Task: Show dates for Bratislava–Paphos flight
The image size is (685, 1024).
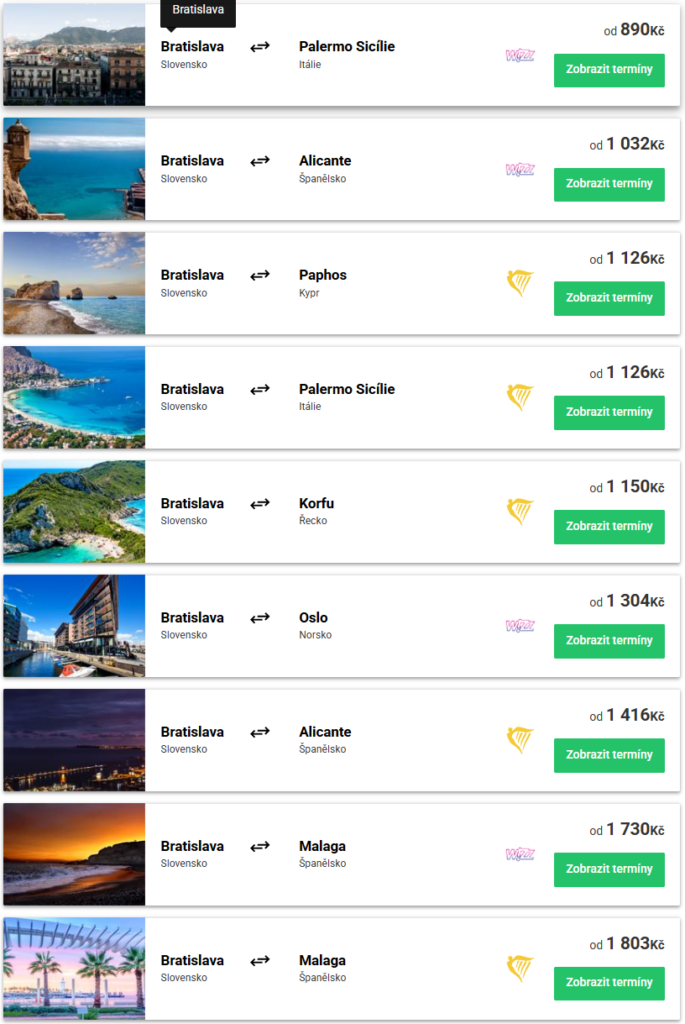Action: 609,298
